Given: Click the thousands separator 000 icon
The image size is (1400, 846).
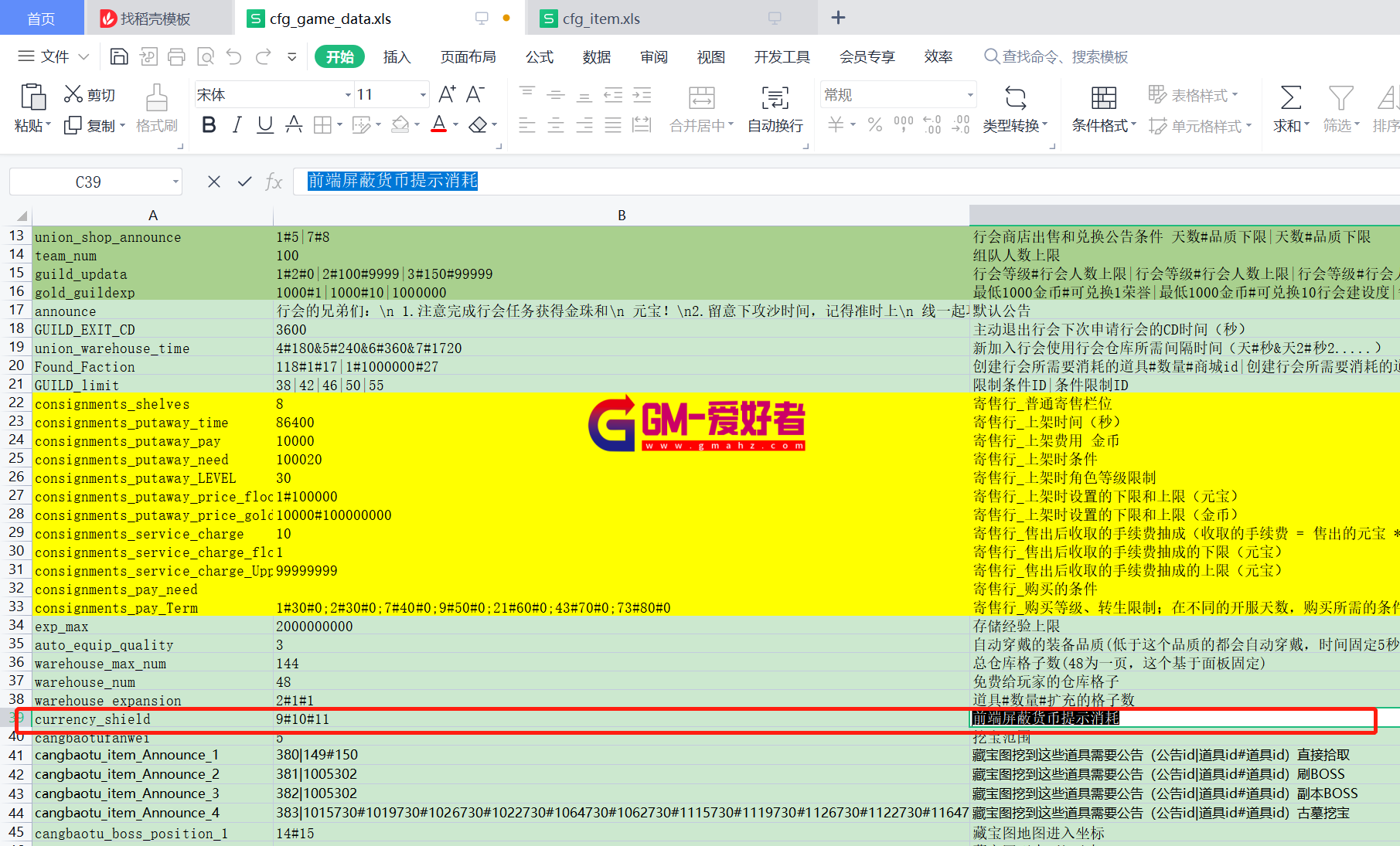Looking at the screenshot, I should [903, 124].
